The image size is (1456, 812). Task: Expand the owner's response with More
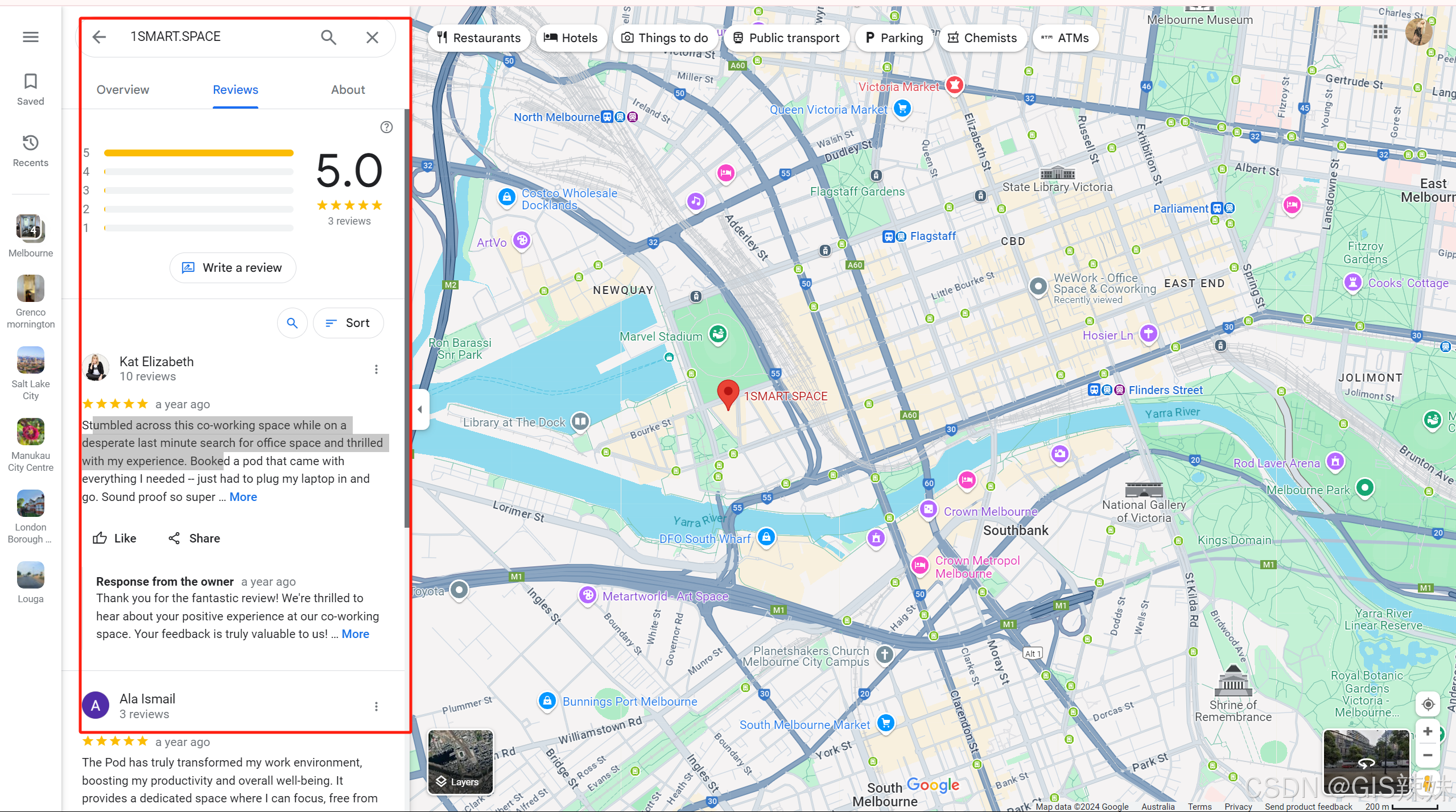pos(356,634)
